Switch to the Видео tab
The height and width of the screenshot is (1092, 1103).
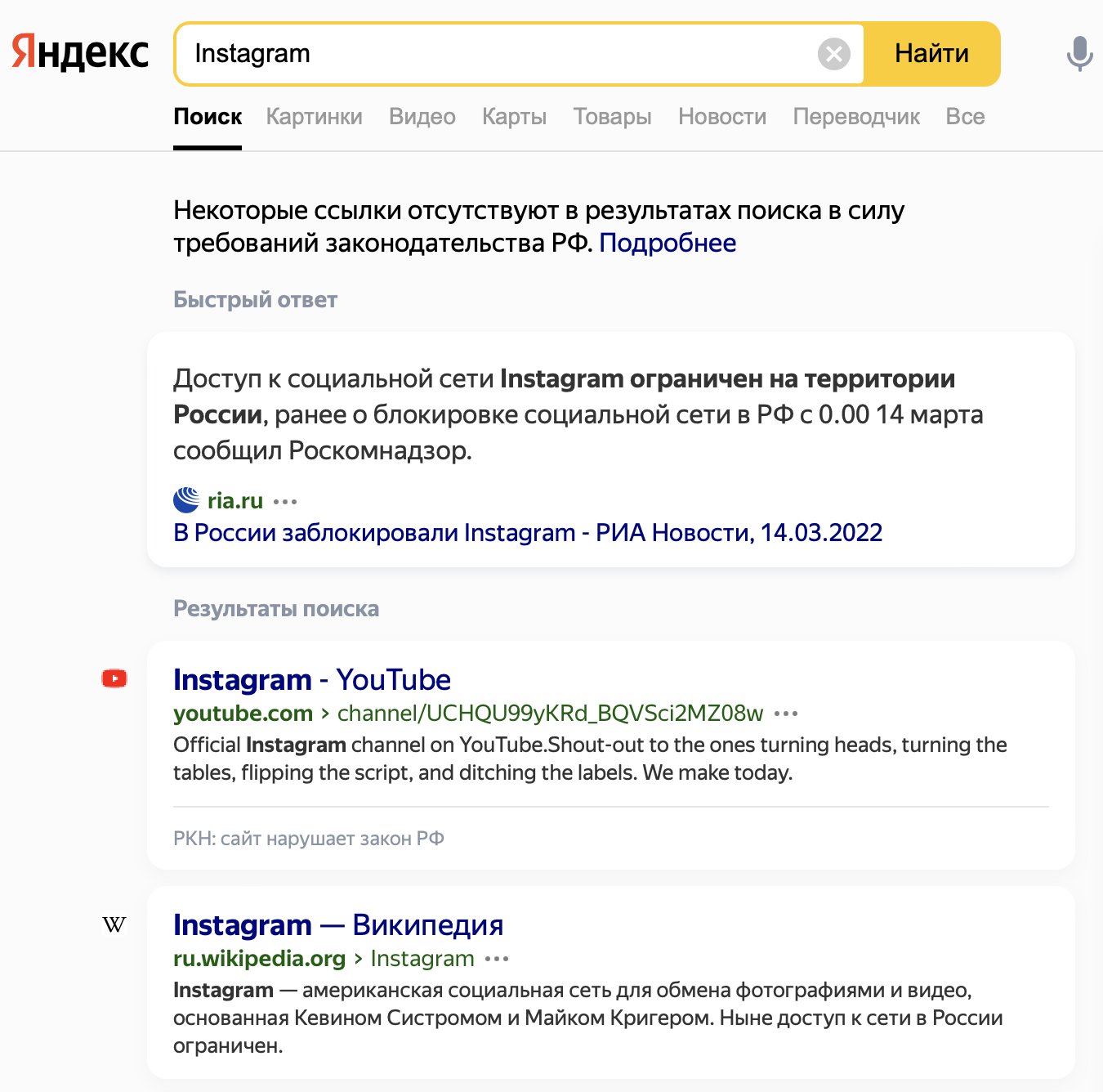click(x=422, y=117)
